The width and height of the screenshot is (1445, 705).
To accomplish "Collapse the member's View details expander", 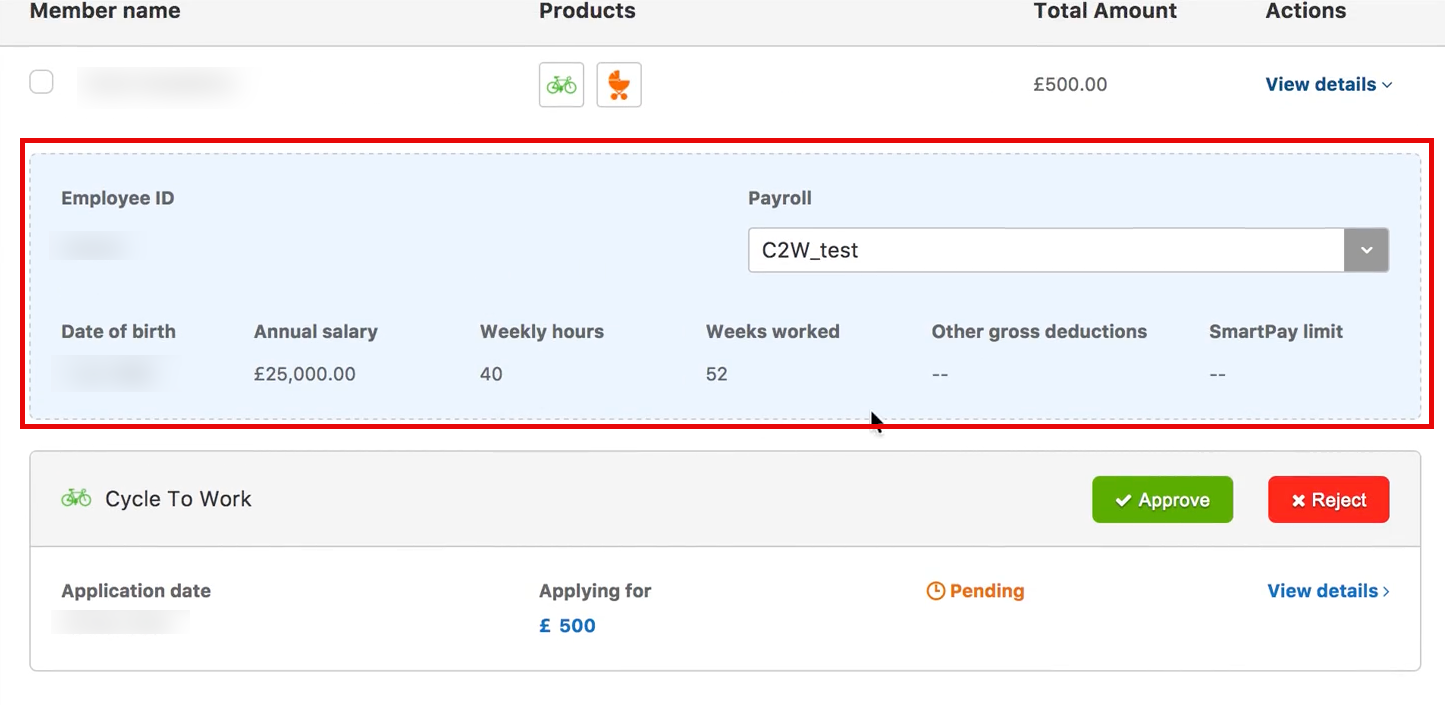I will 1328,85.
